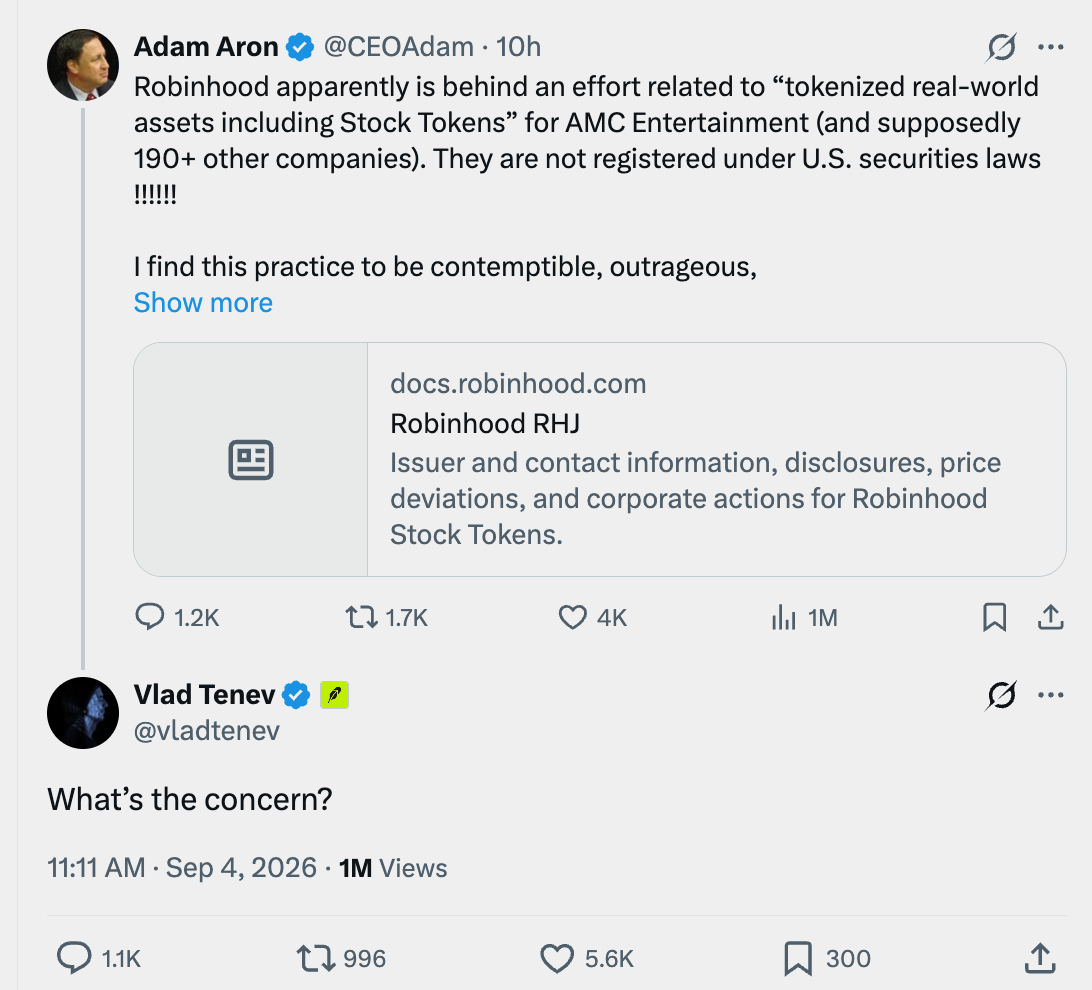This screenshot has height=990, width=1092.
Task: Open more options on Adam Aron's post
Action: click(1050, 47)
